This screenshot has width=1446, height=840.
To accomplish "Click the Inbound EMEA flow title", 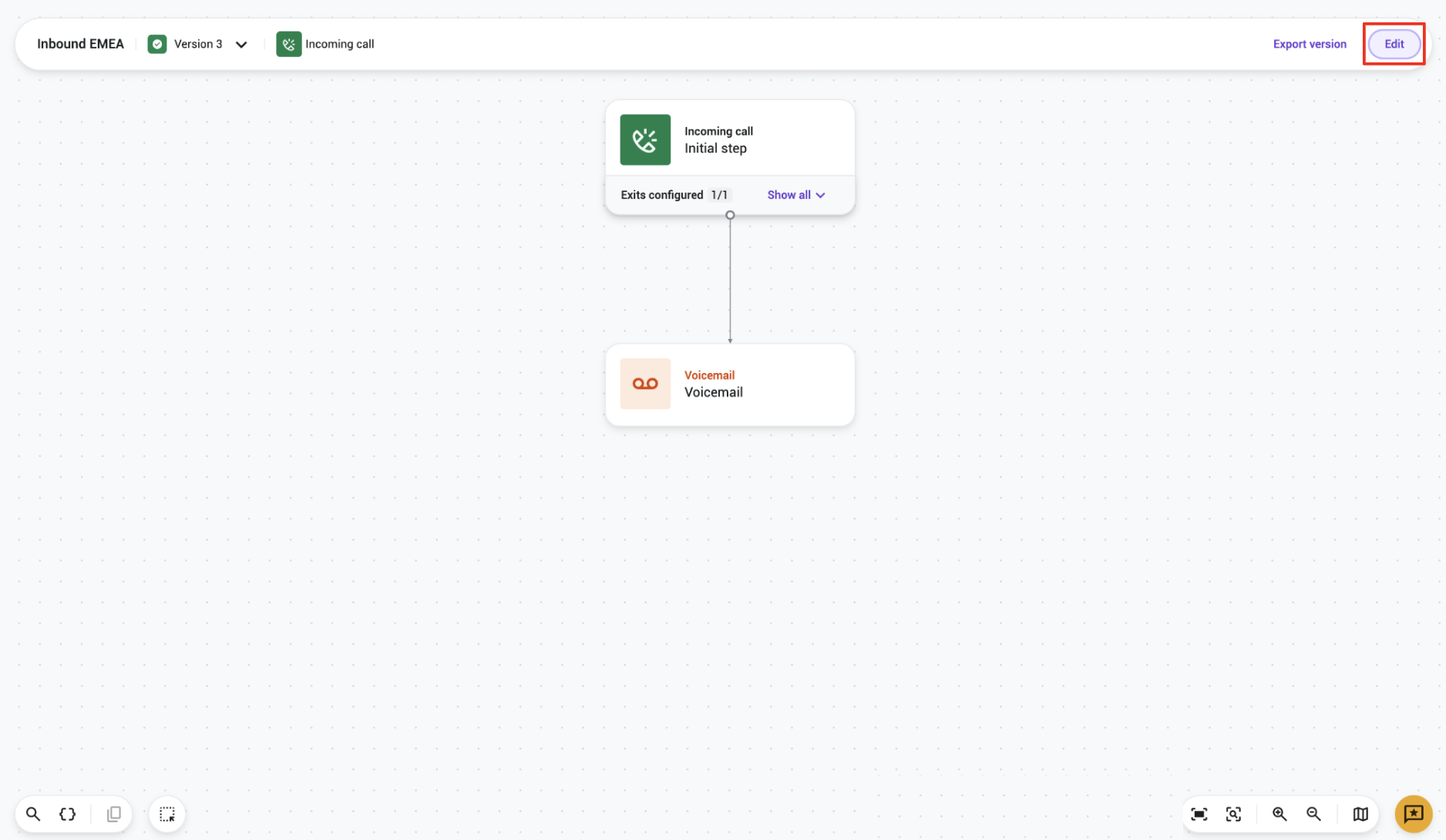I will pos(80,44).
